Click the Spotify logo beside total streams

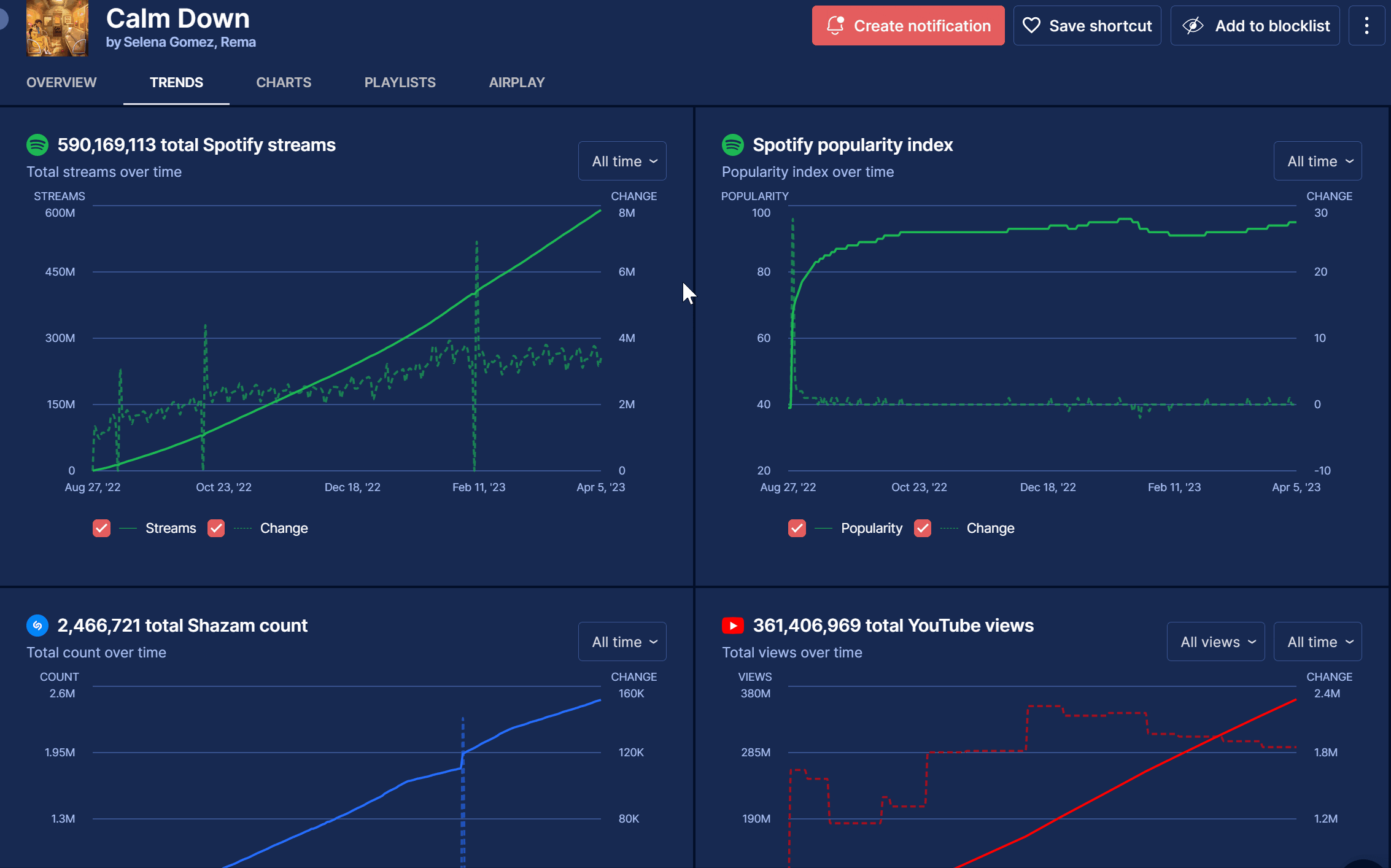37,145
